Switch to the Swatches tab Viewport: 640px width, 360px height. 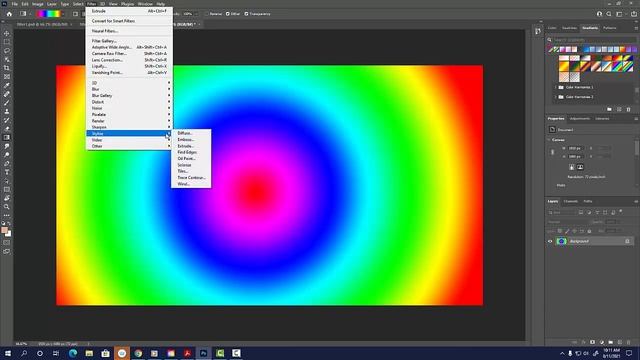click(569, 28)
